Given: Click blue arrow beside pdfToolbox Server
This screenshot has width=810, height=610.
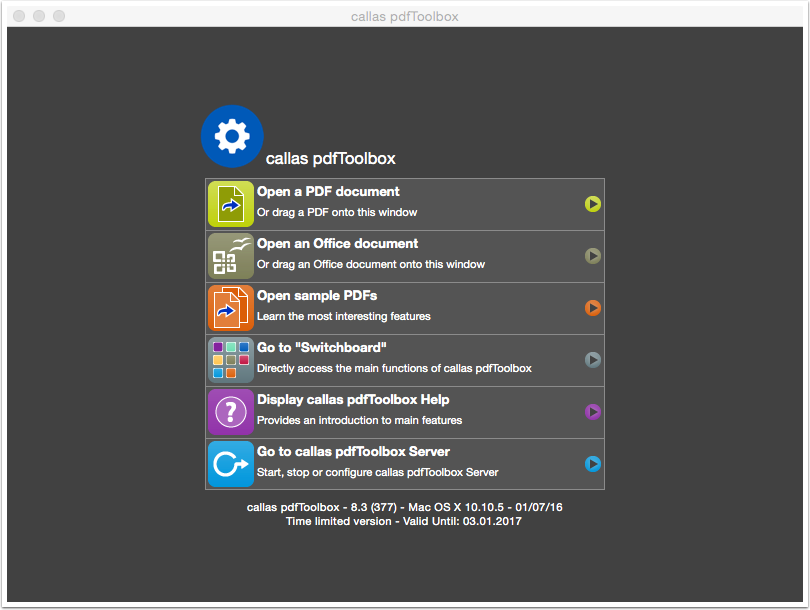Looking at the screenshot, I should pos(593,464).
